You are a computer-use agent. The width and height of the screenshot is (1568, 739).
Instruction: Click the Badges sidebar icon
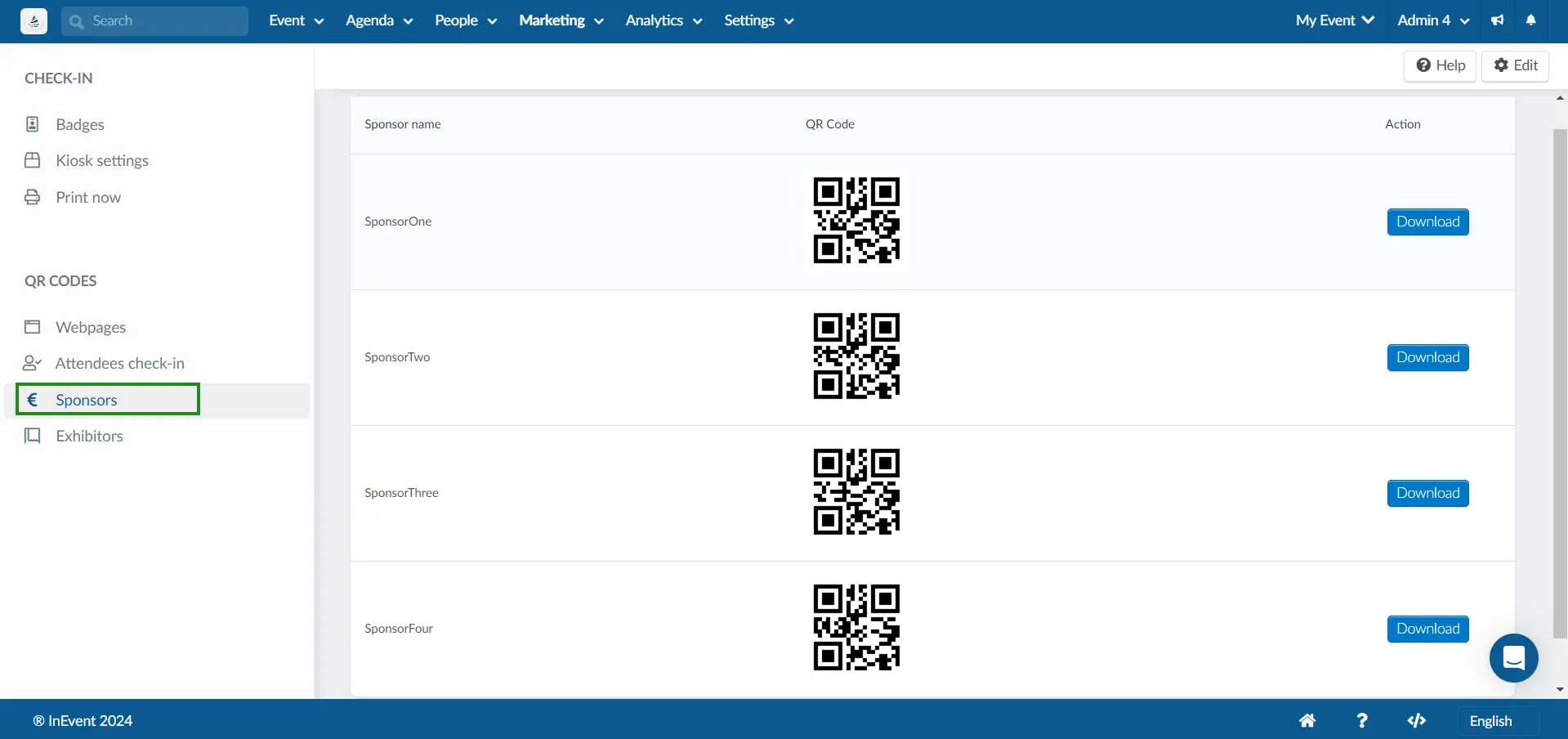point(33,124)
